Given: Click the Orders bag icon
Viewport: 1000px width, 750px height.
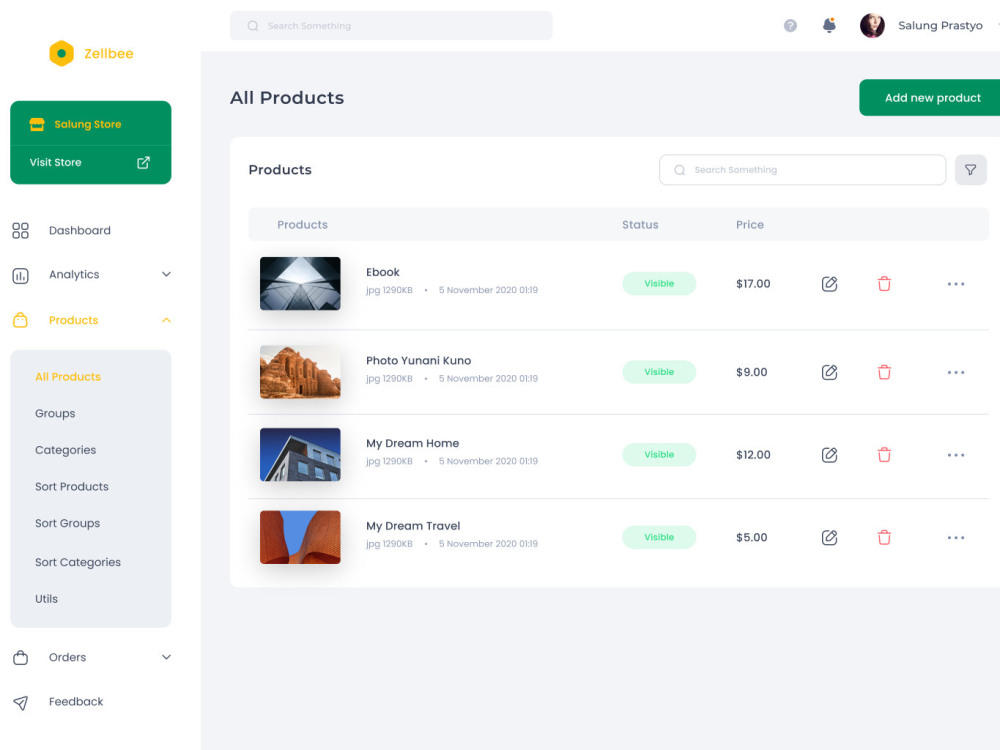Looking at the screenshot, I should tap(20, 658).
